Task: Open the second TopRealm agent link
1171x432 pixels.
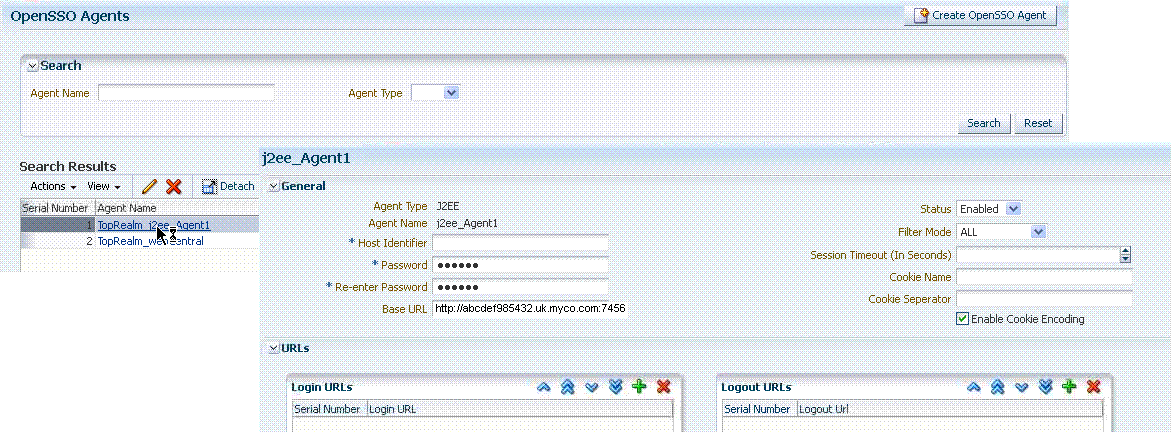Action: click(150, 241)
